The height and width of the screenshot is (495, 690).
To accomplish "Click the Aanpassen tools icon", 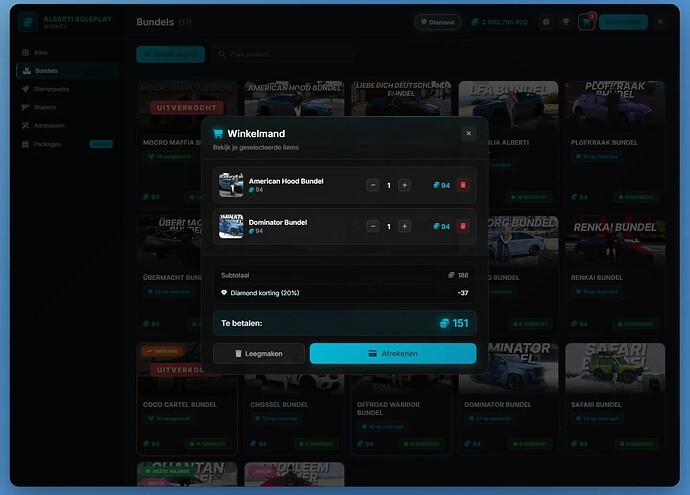I will pyautogui.click(x=26, y=126).
